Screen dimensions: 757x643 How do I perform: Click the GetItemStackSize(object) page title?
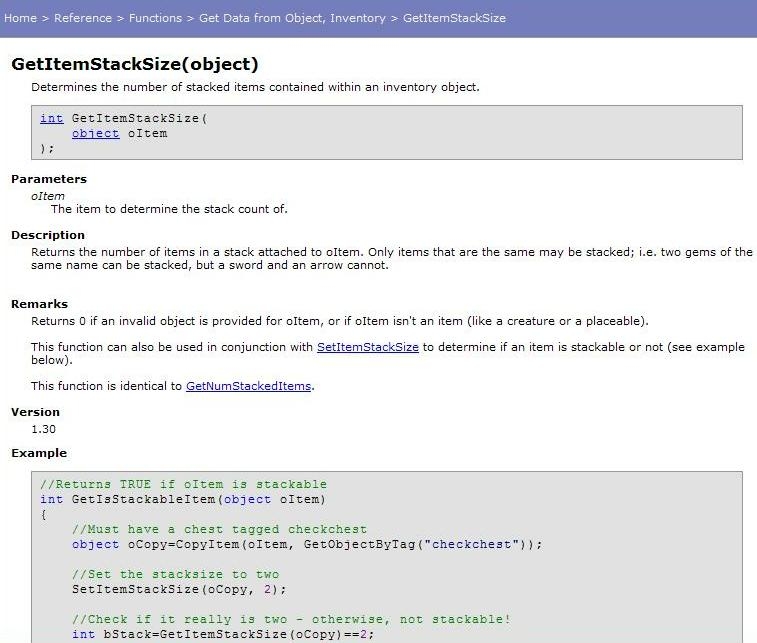[135, 64]
